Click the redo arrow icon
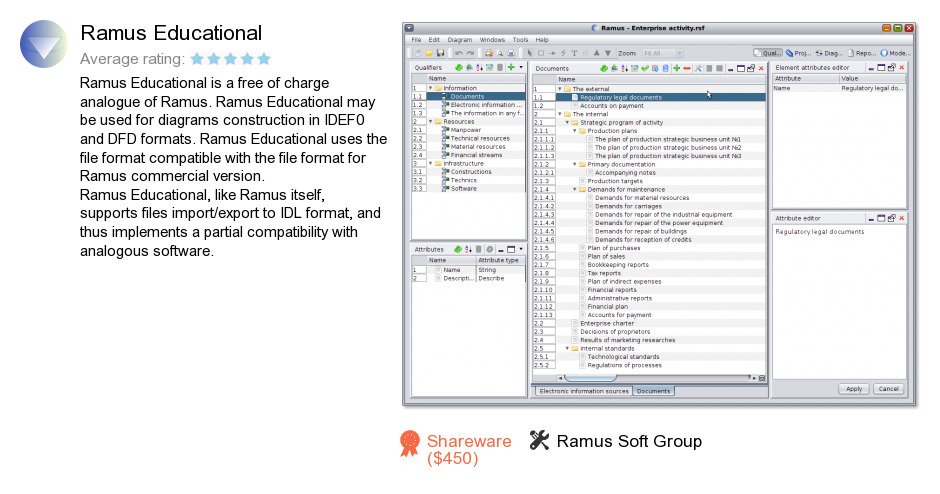 471,53
